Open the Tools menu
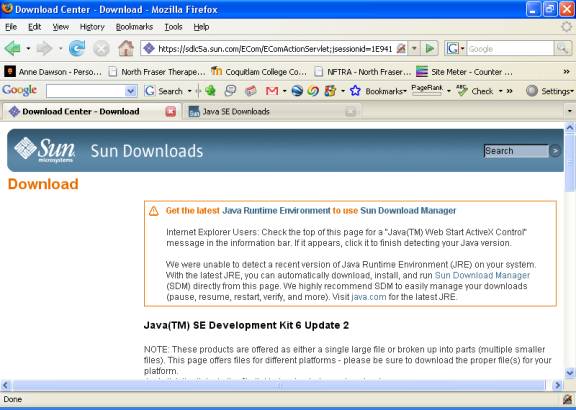Viewport: 576px width, 410px height. click(173, 27)
